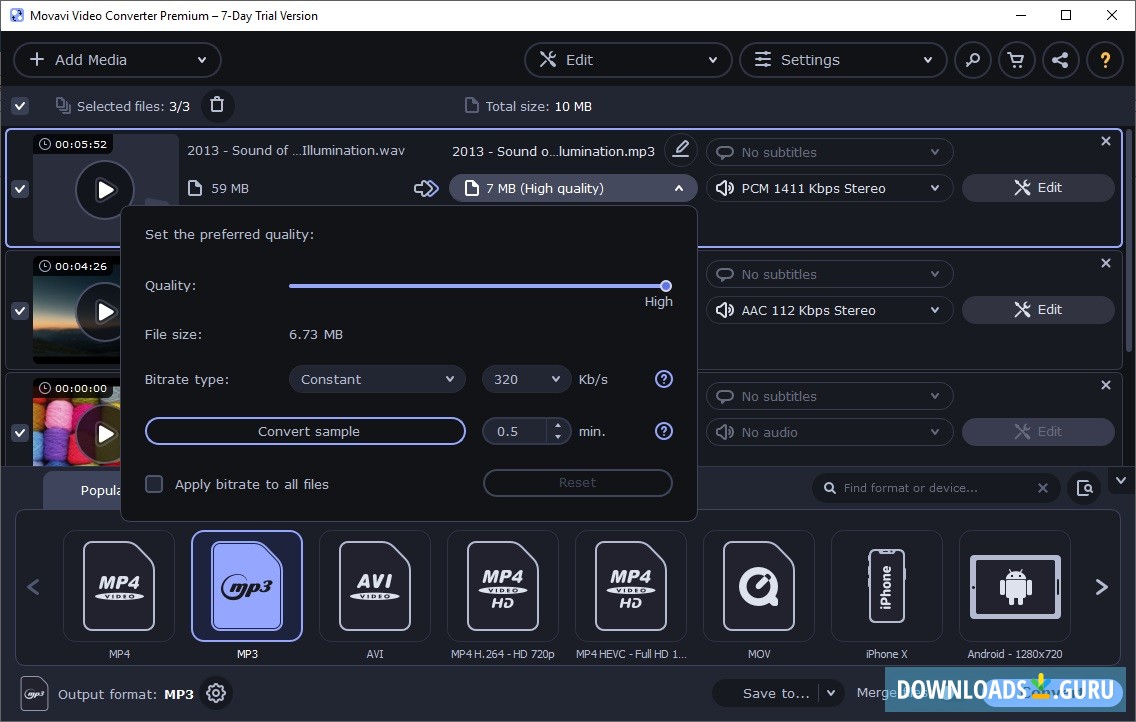Clear the format search field with X
The image size is (1136, 722).
click(1043, 488)
